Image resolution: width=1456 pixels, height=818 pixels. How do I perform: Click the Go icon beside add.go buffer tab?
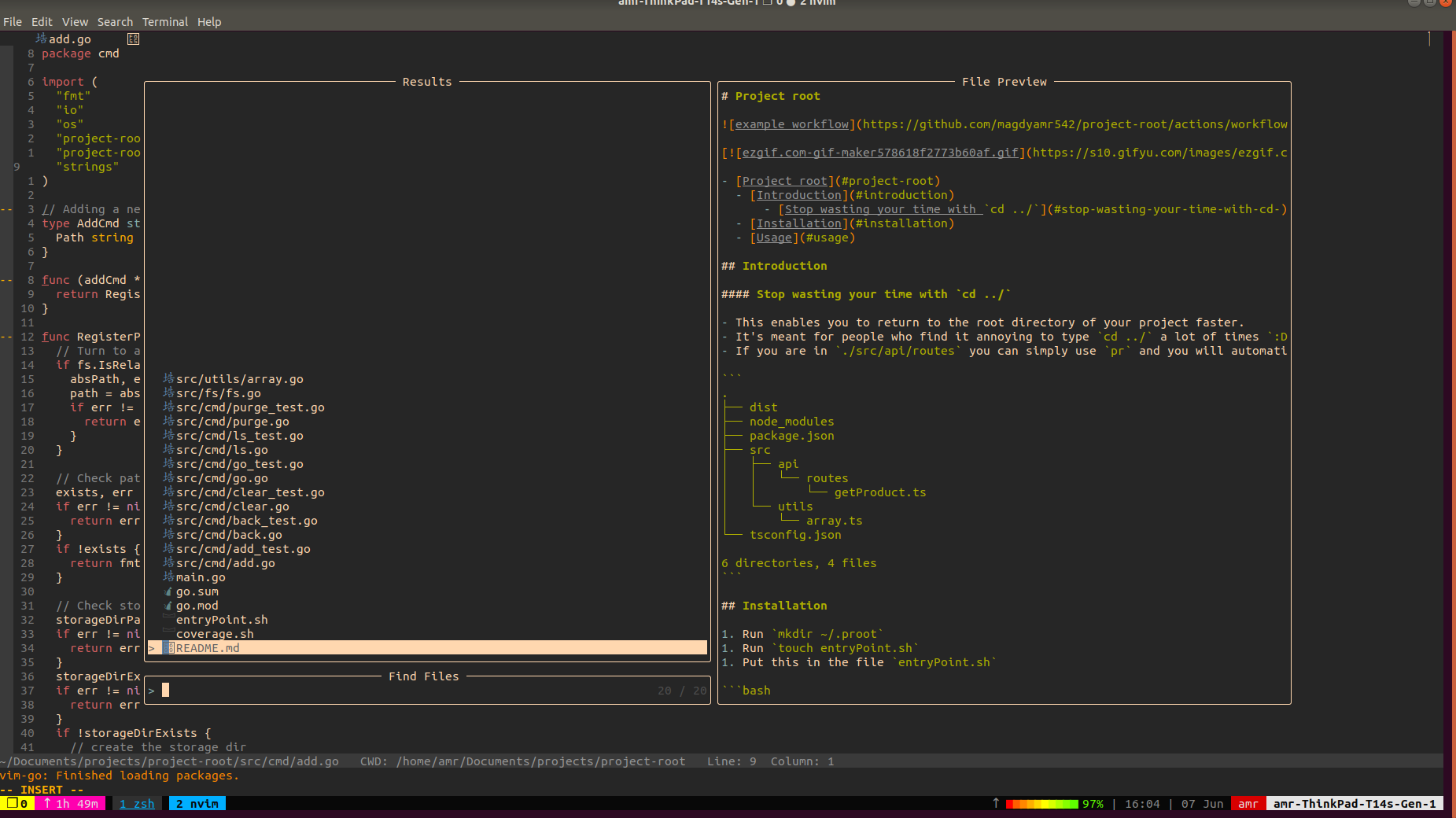(x=41, y=39)
